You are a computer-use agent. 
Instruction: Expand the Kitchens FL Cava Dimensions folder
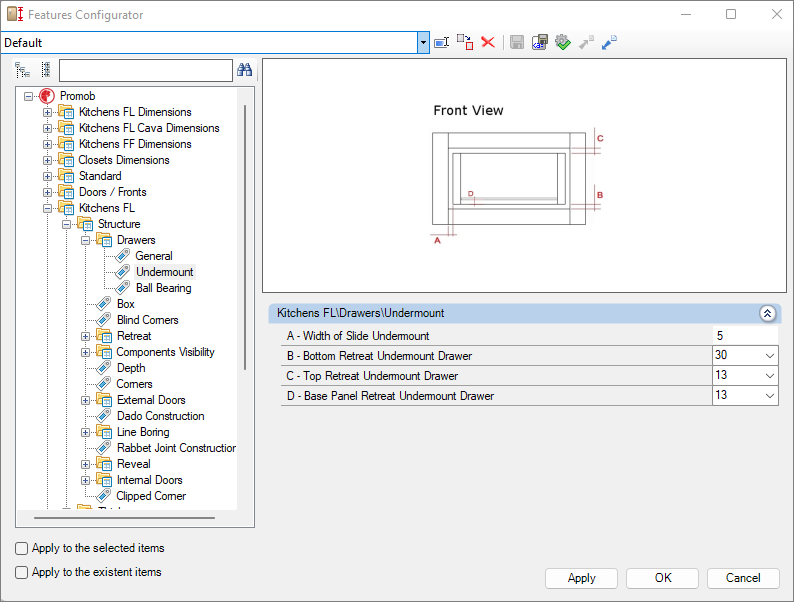point(48,129)
